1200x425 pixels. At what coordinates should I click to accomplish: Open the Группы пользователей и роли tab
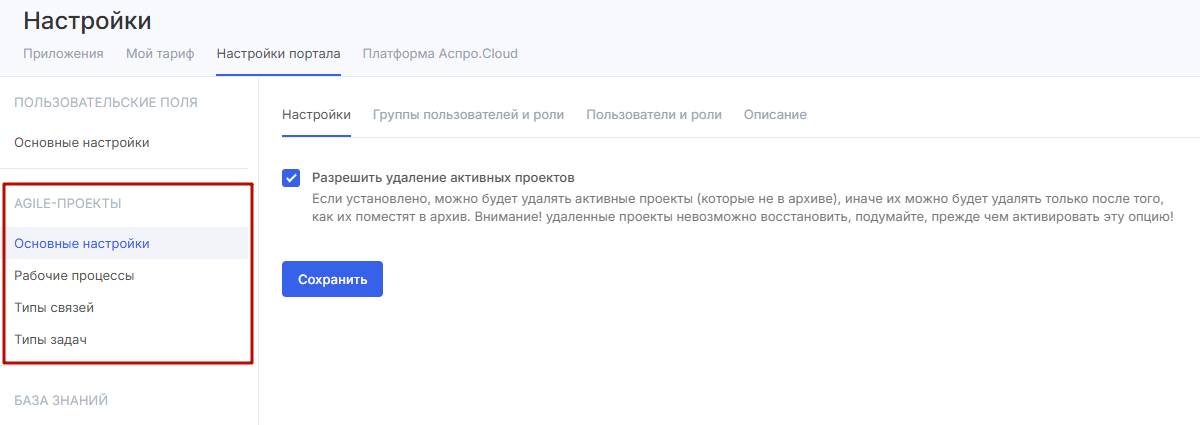click(x=468, y=115)
